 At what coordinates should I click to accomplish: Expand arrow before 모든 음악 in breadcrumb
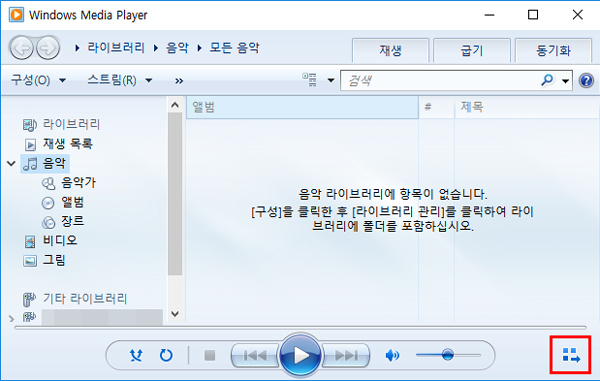(x=199, y=48)
